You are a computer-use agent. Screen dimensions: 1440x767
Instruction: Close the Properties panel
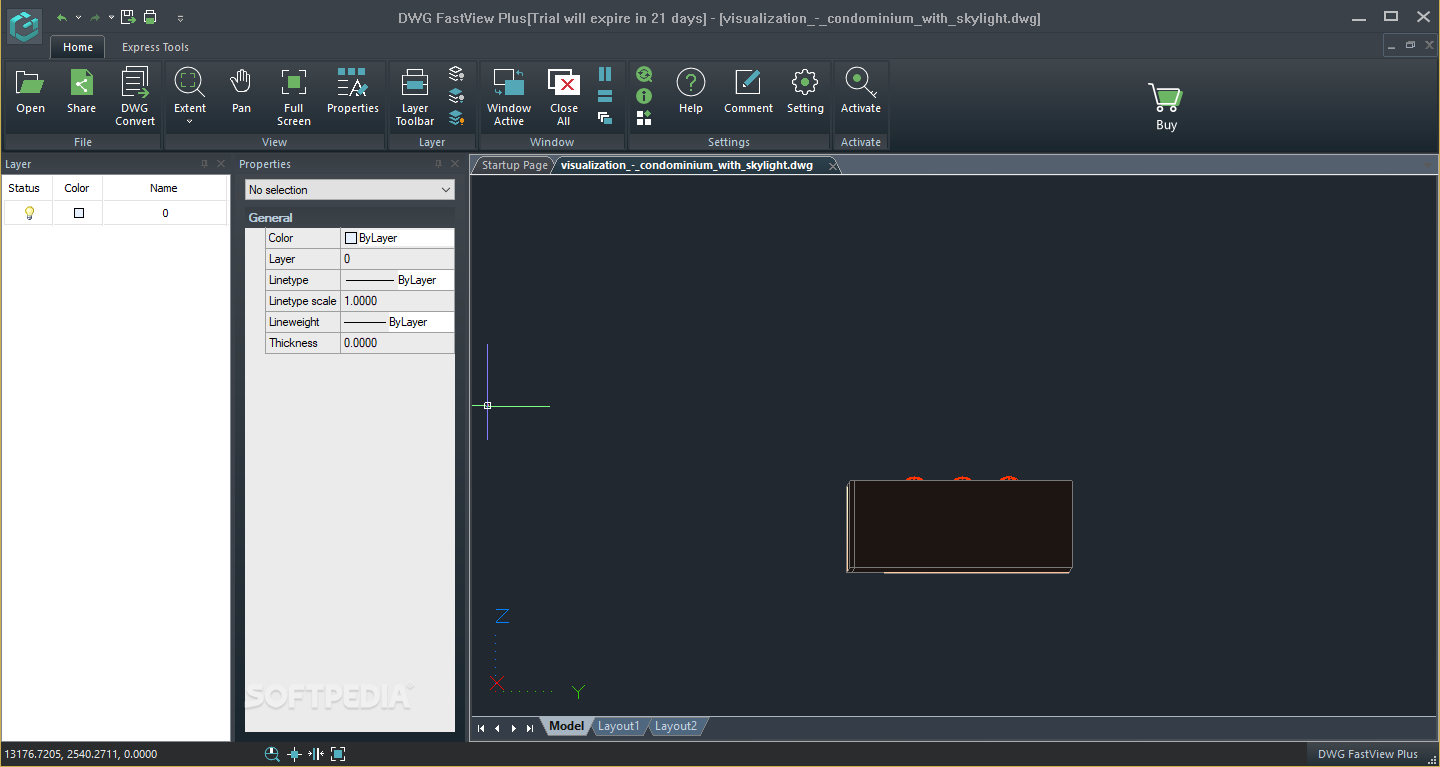(455, 164)
